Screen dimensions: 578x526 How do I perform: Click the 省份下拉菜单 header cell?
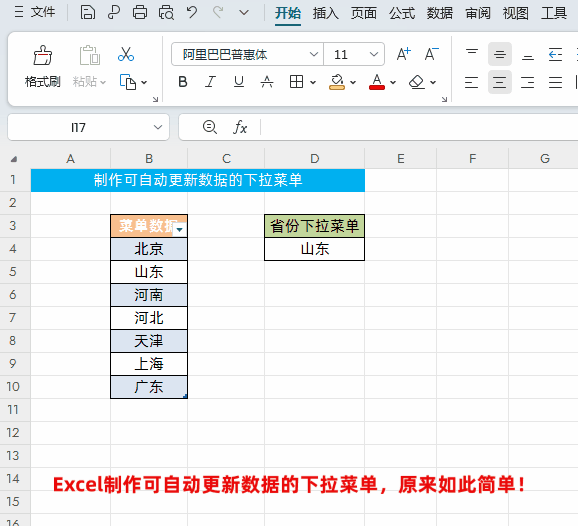(x=314, y=226)
